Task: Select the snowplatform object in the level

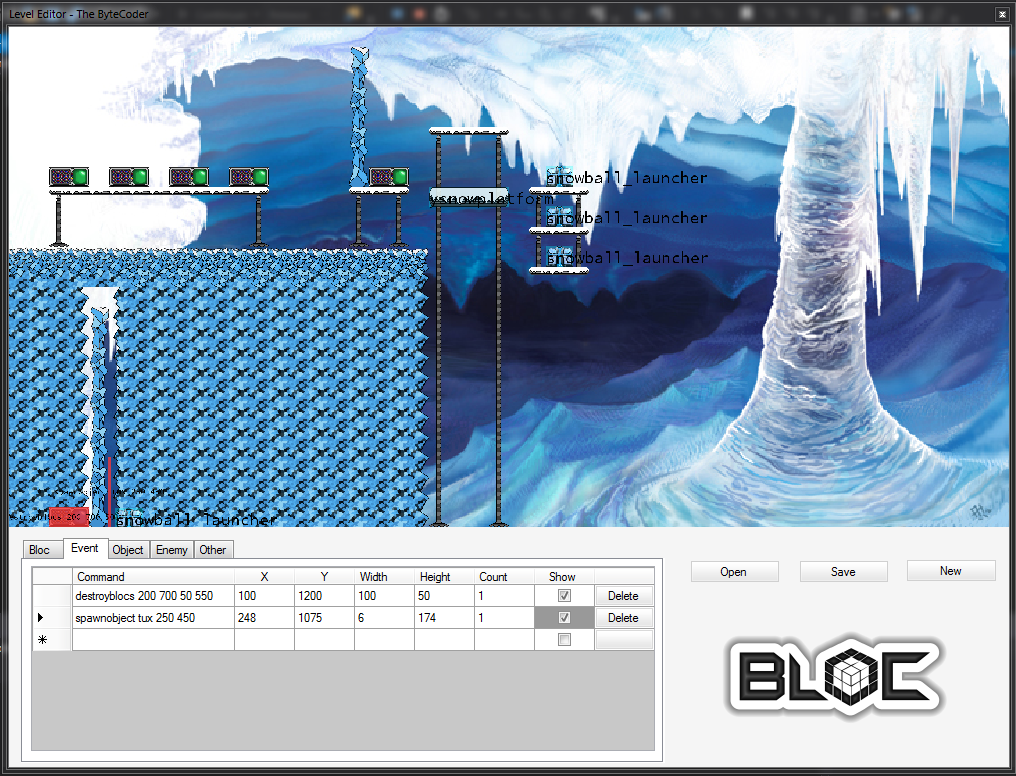Action: click(469, 197)
